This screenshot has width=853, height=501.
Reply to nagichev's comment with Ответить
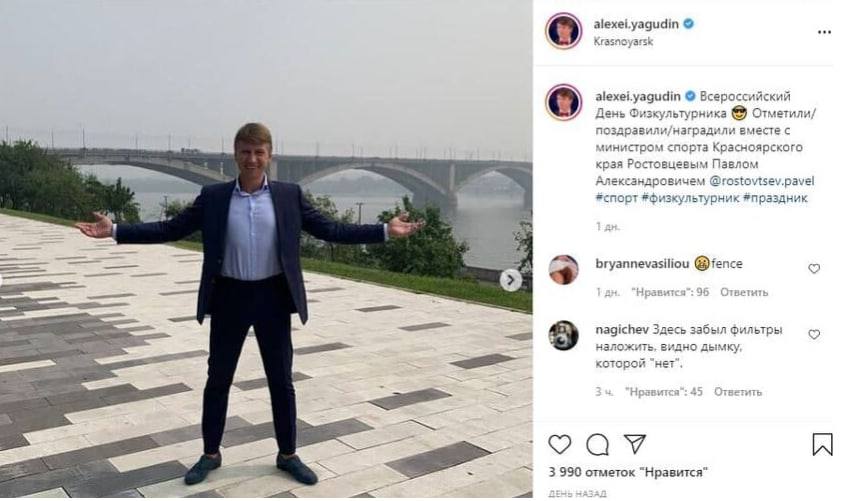pyautogui.click(x=738, y=392)
